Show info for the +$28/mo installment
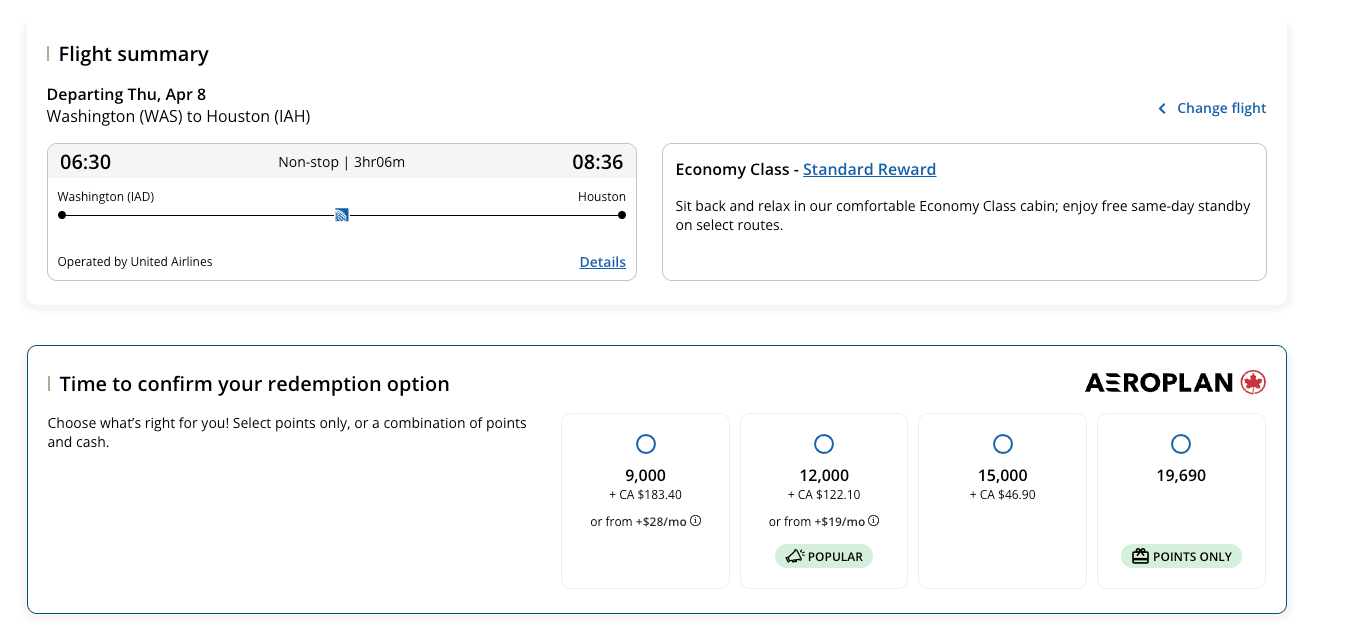The image size is (1345, 626). [696, 521]
